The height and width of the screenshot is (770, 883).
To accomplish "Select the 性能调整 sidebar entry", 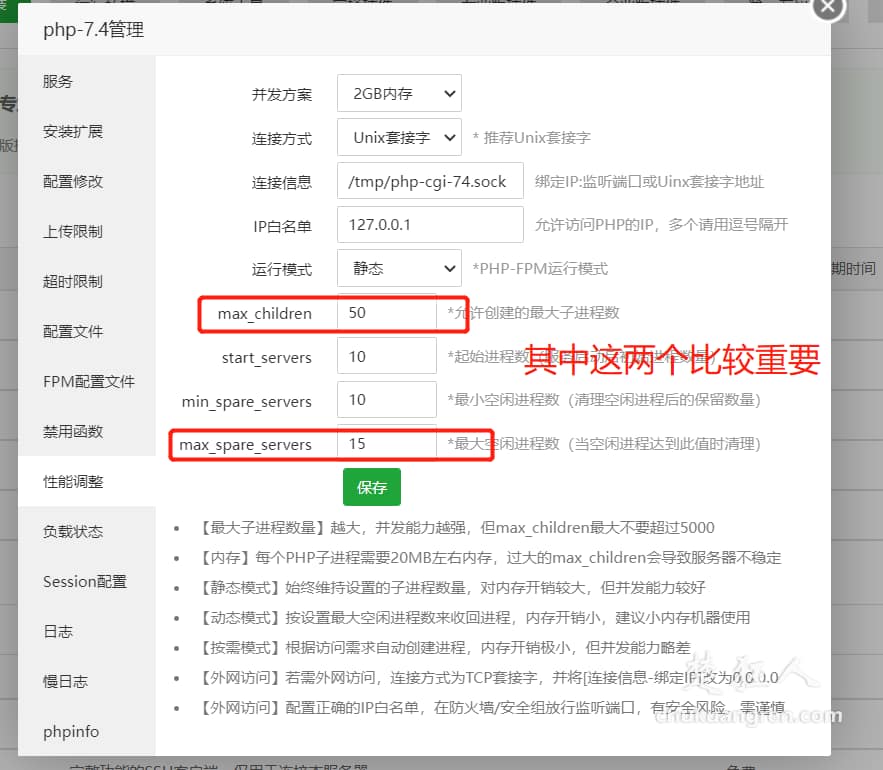I will click(71, 481).
